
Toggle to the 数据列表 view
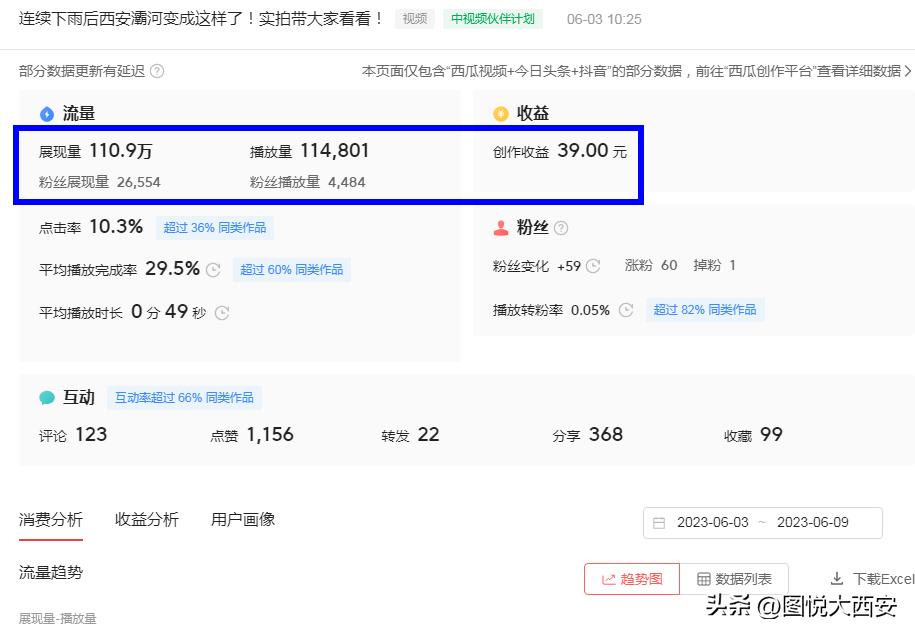pyautogui.click(x=735, y=578)
